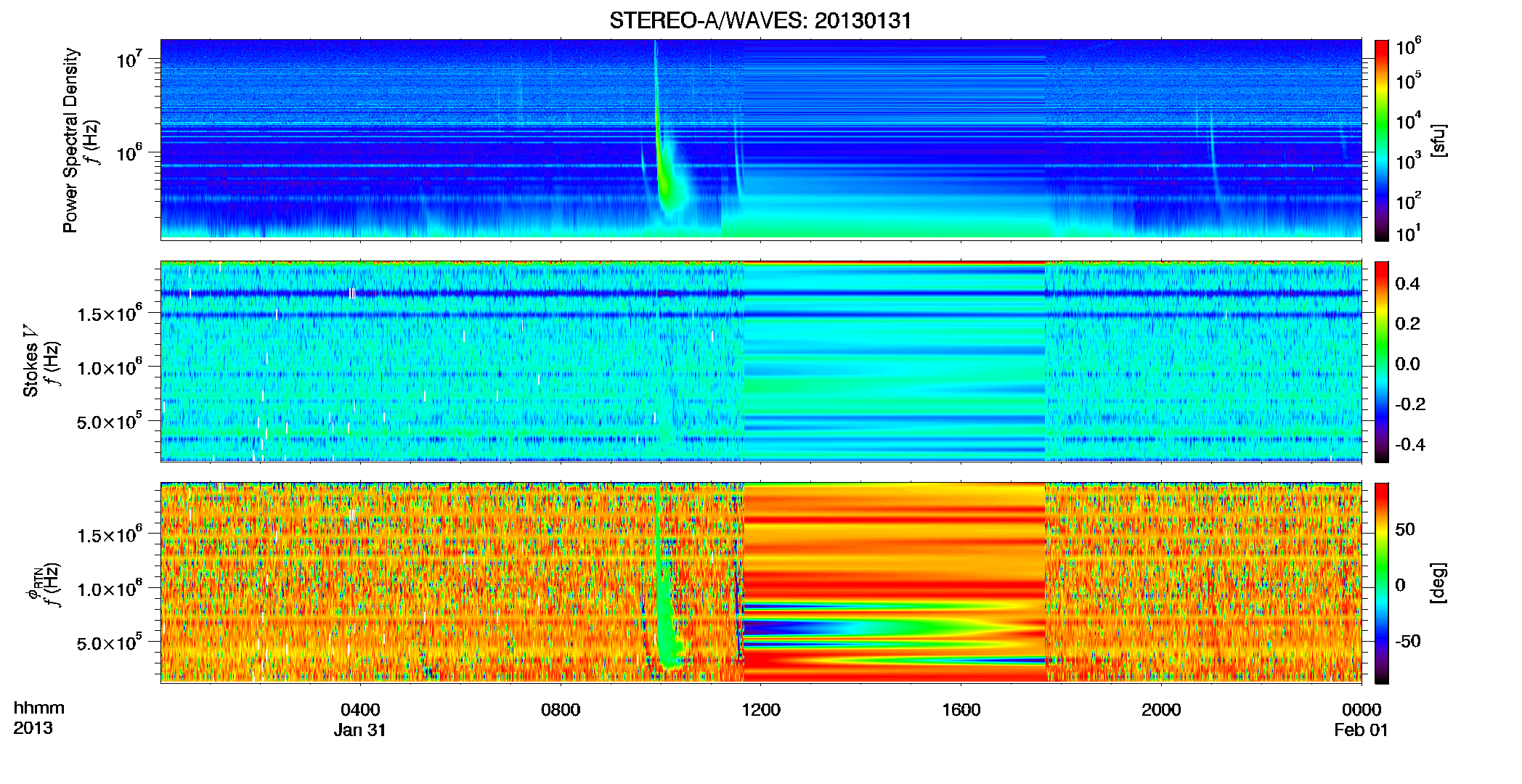Click the [deg] unit label

click(1438, 583)
